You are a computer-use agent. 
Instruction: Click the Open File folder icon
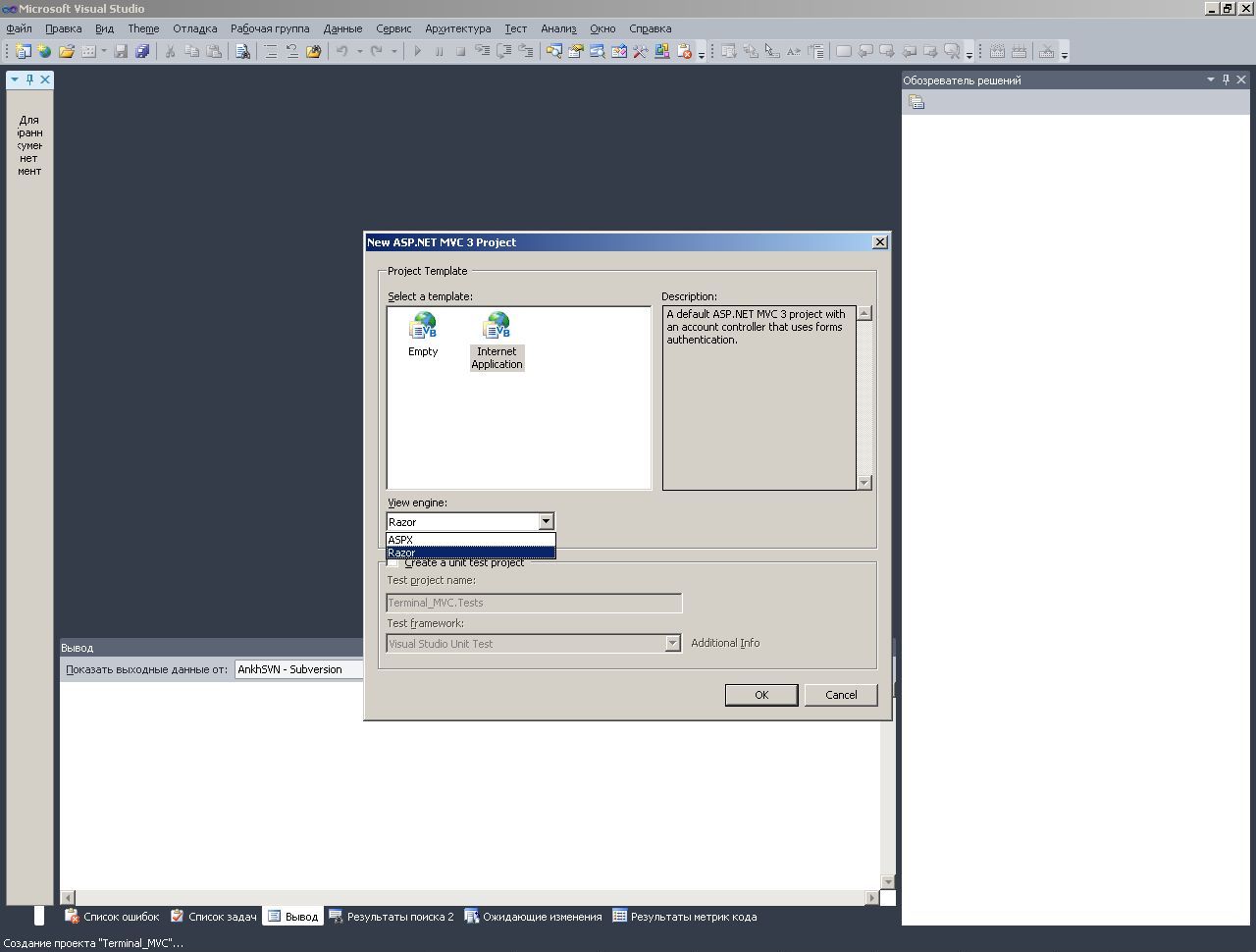pos(67,51)
